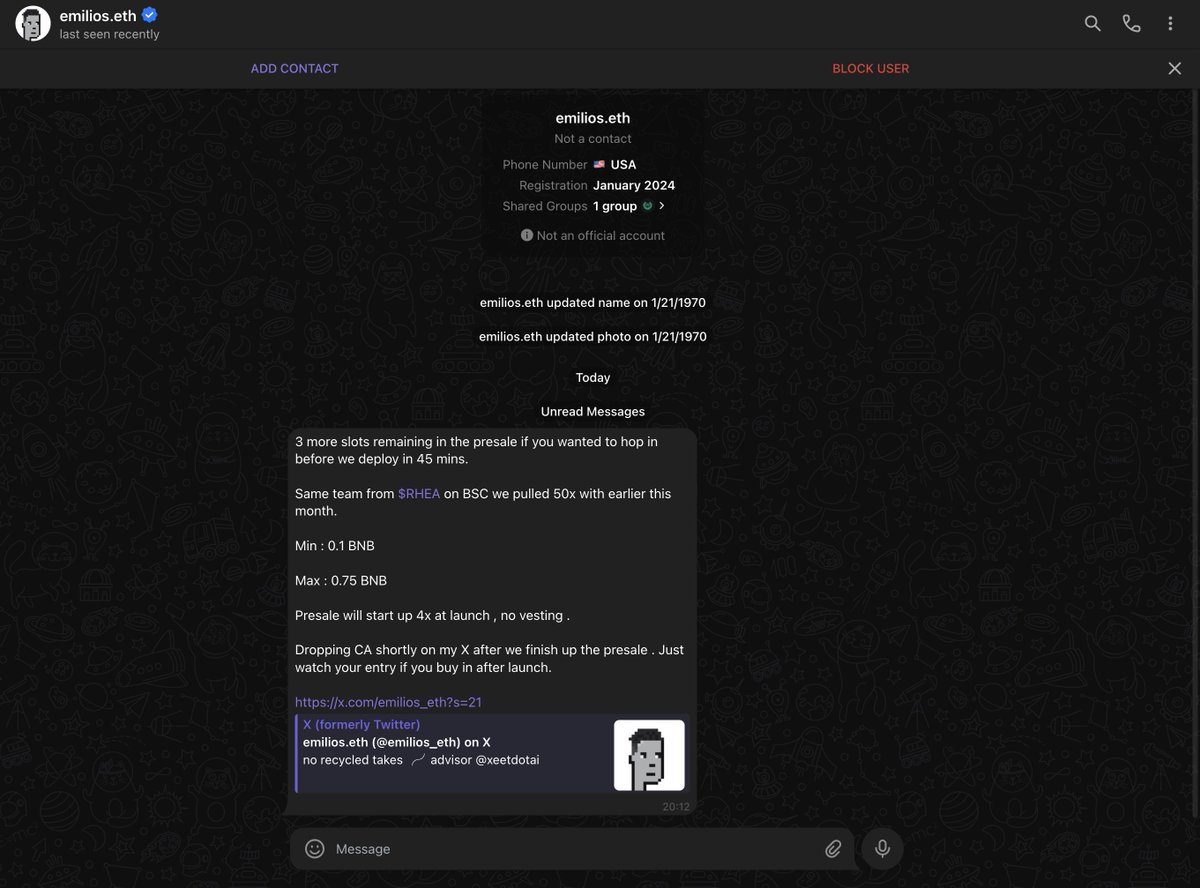Dismiss the contact banner with the X
This screenshot has height=888, width=1200.
pyautogui.click(x=1175, y=68)
